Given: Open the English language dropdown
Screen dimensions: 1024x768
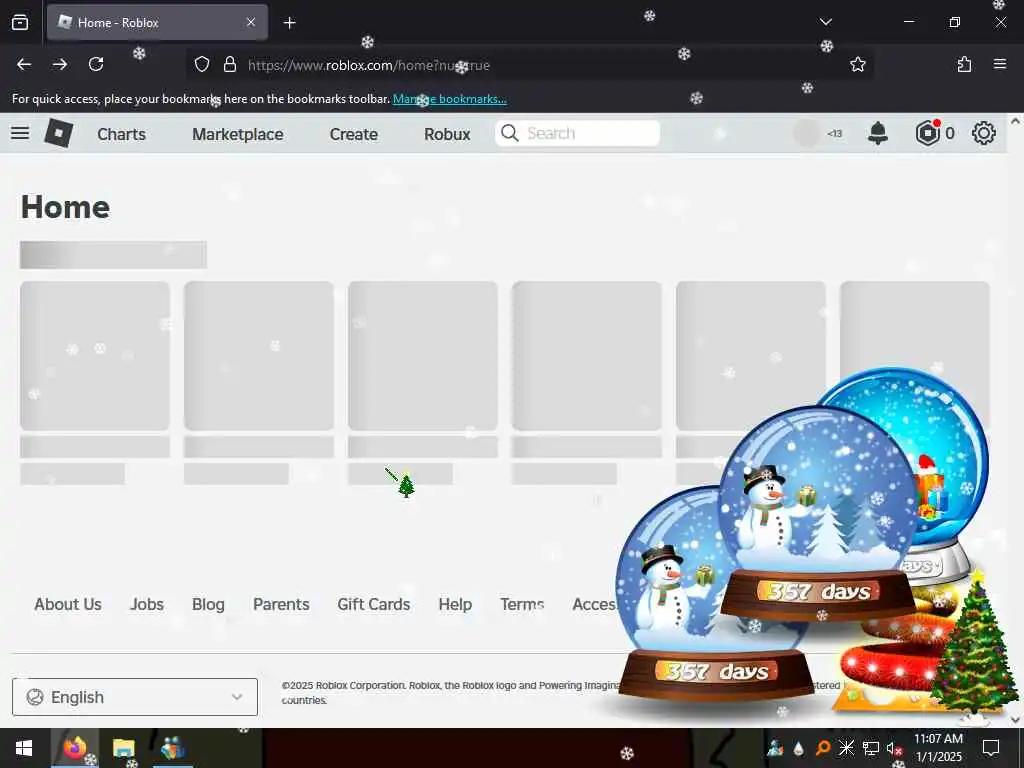Looking at the screenshot, I should [x=135, y=697].
